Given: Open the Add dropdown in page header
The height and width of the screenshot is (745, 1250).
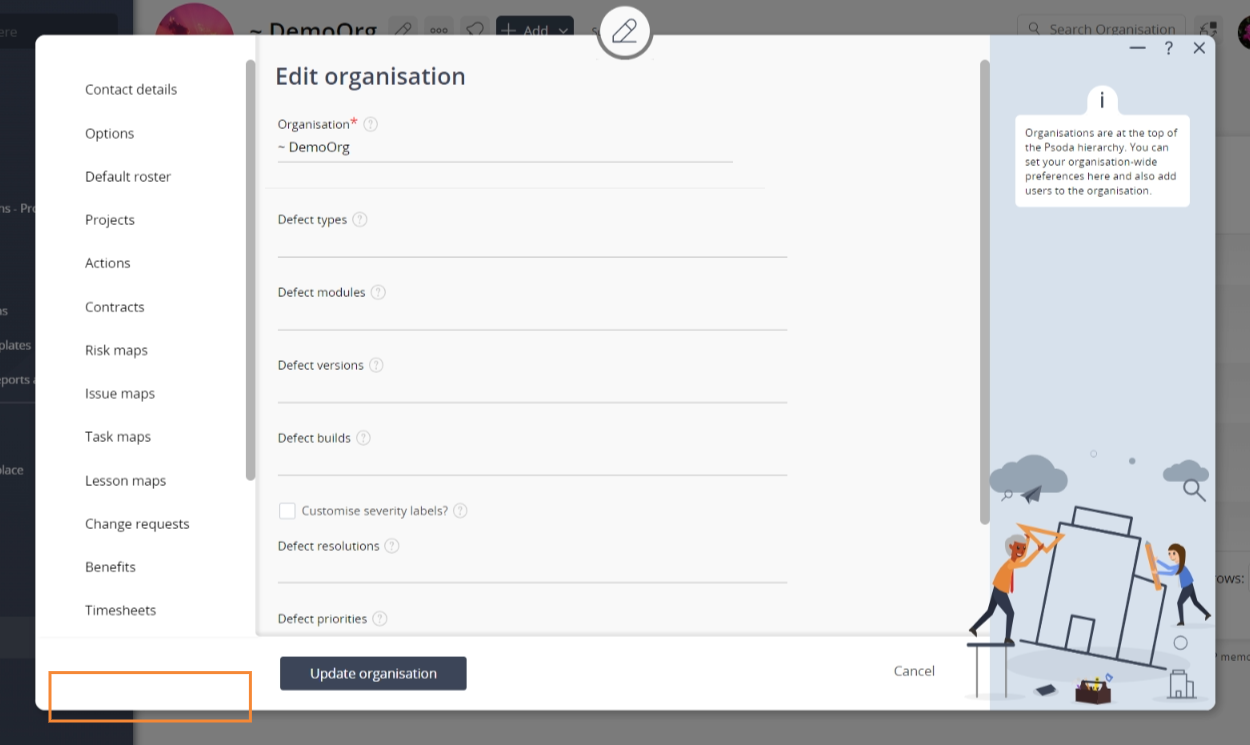Looking at the screenshot, I should (535, 30).
